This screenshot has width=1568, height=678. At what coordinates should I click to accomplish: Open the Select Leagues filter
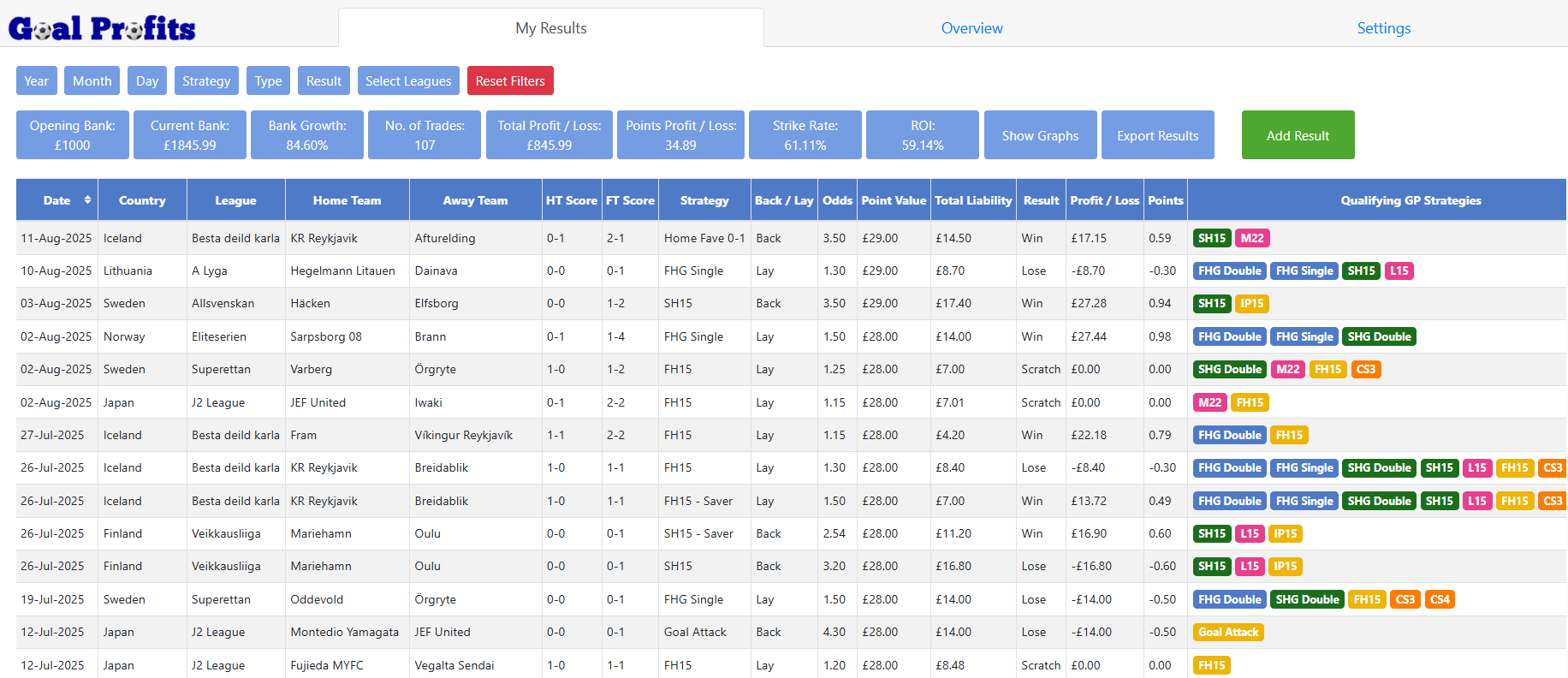(x=408, y=81)
